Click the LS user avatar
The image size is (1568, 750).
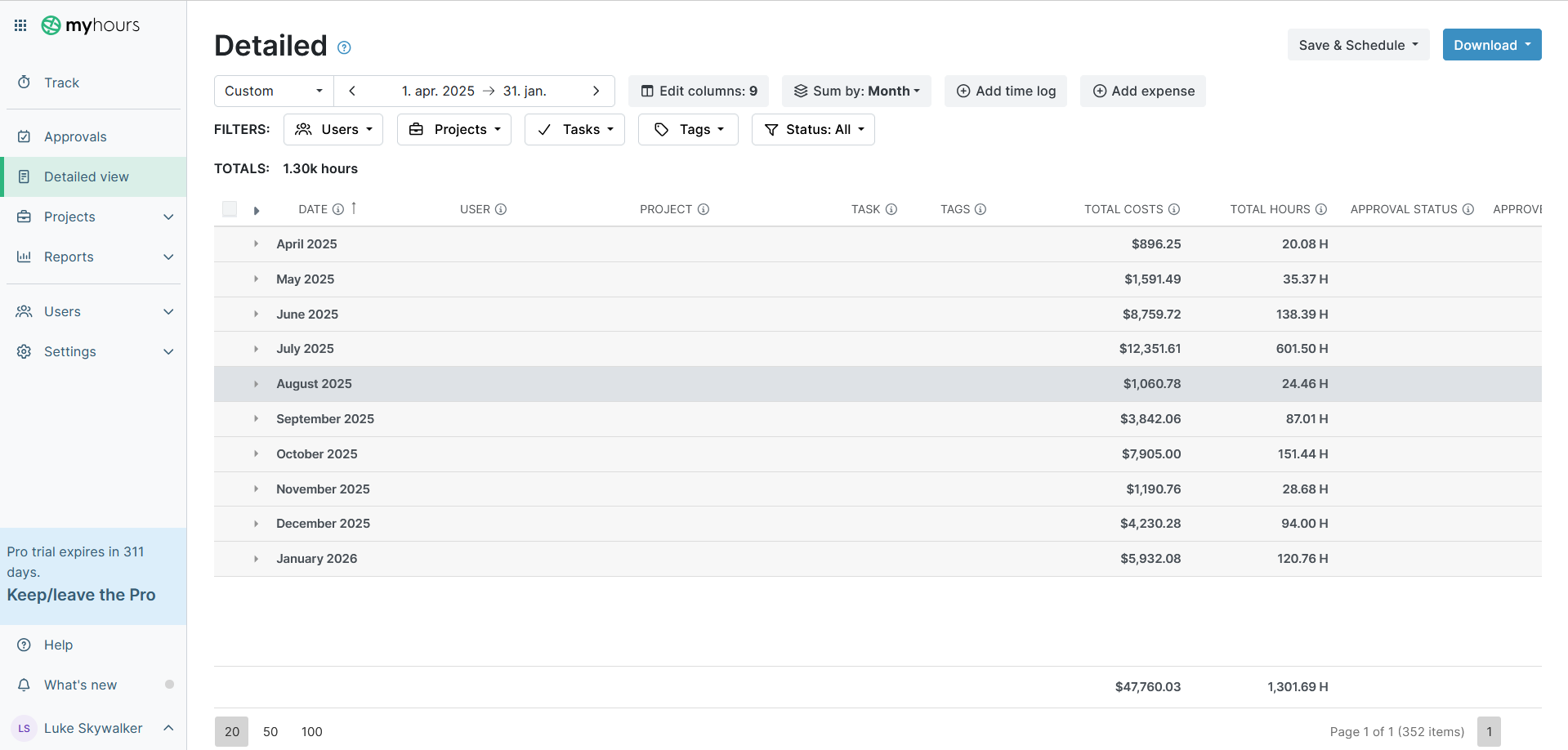25,728
